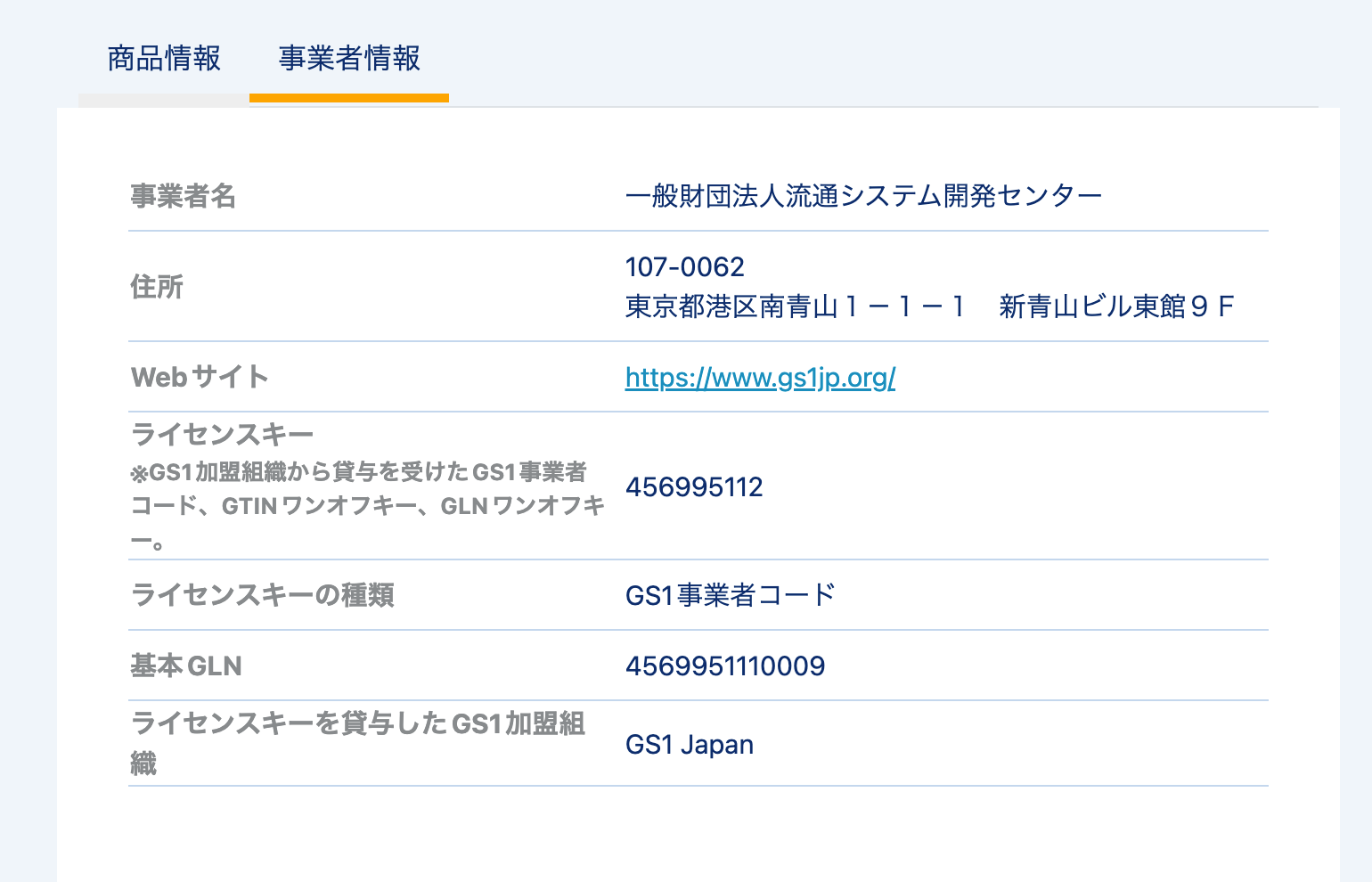Select the license key value 456995112
This screenshot has height=882, width=1372.
(695, 486)
